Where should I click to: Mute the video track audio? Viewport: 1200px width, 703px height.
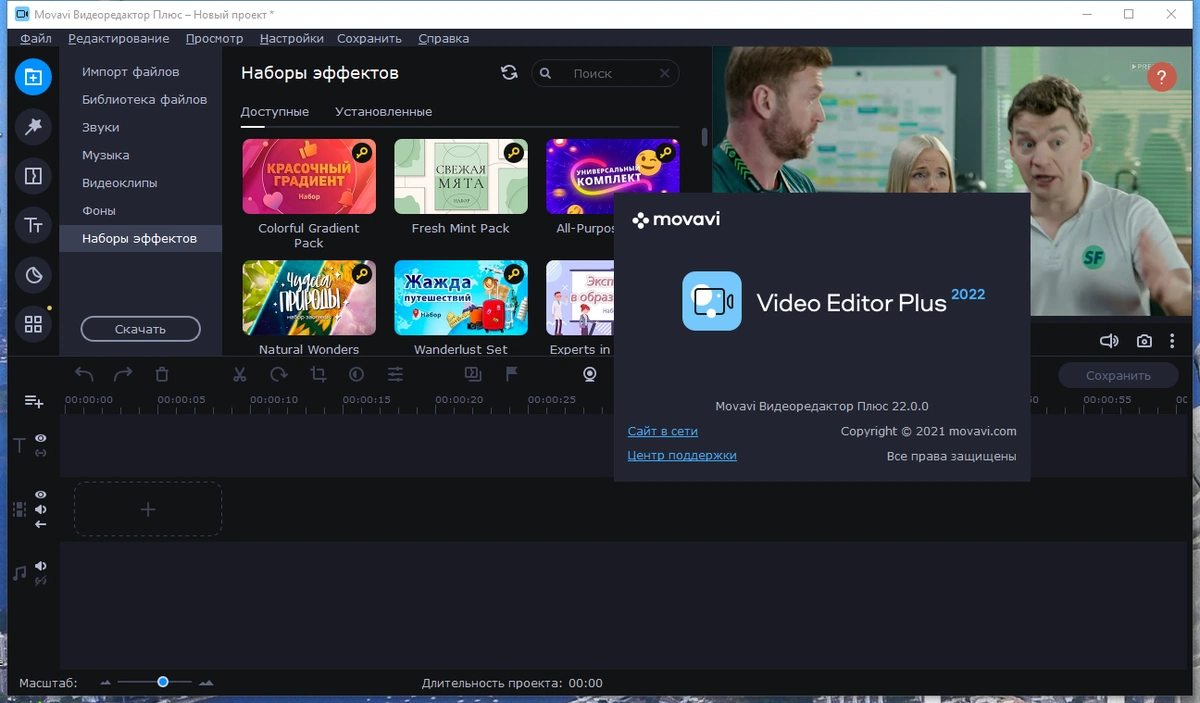click(41, 509)
